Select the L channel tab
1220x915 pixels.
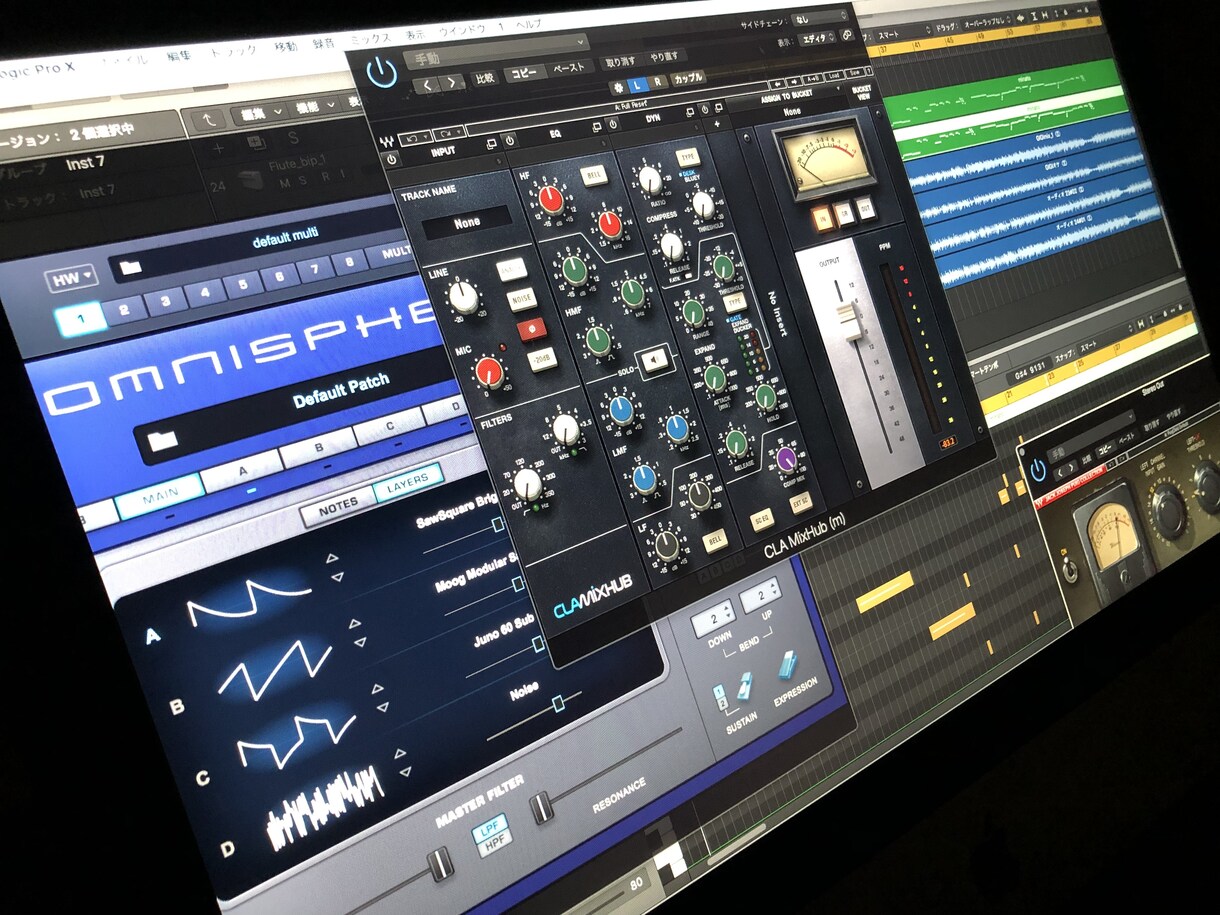pos(637,86)
